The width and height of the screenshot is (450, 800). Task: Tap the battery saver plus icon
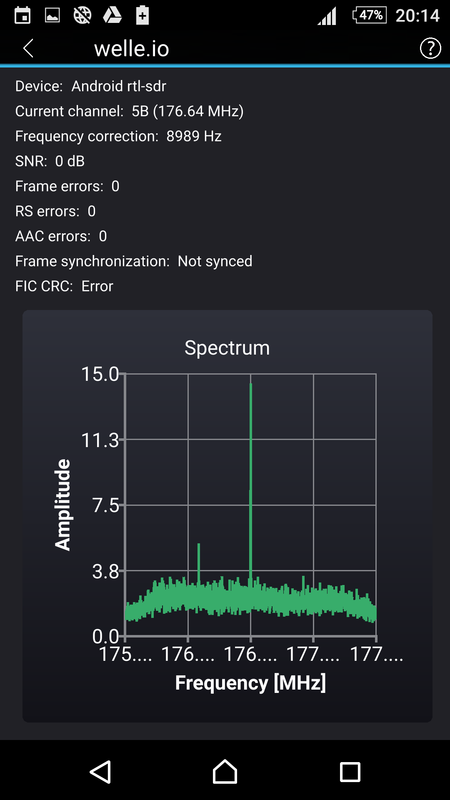142,15
